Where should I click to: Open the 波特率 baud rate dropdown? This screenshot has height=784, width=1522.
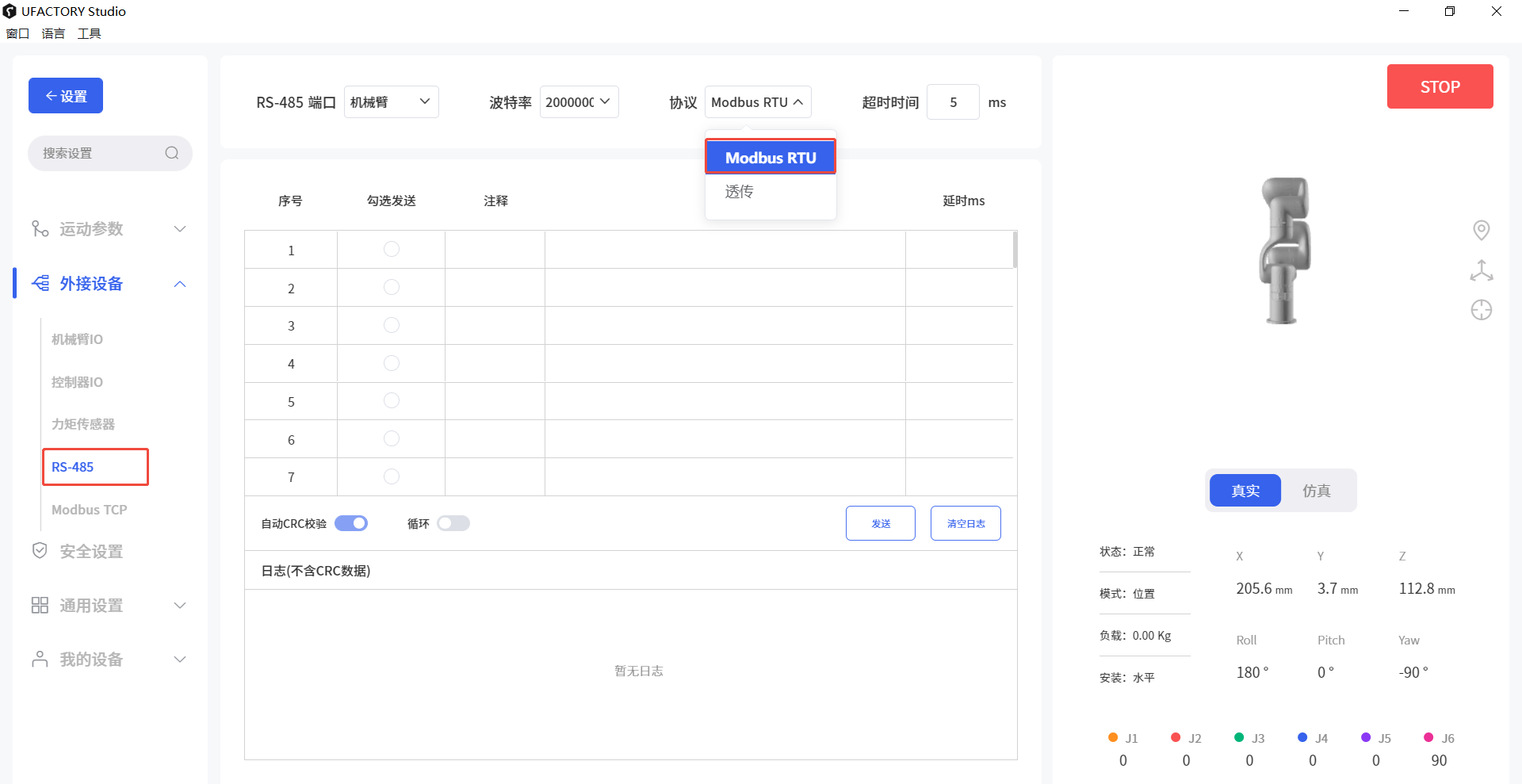(x=579, y=102)
